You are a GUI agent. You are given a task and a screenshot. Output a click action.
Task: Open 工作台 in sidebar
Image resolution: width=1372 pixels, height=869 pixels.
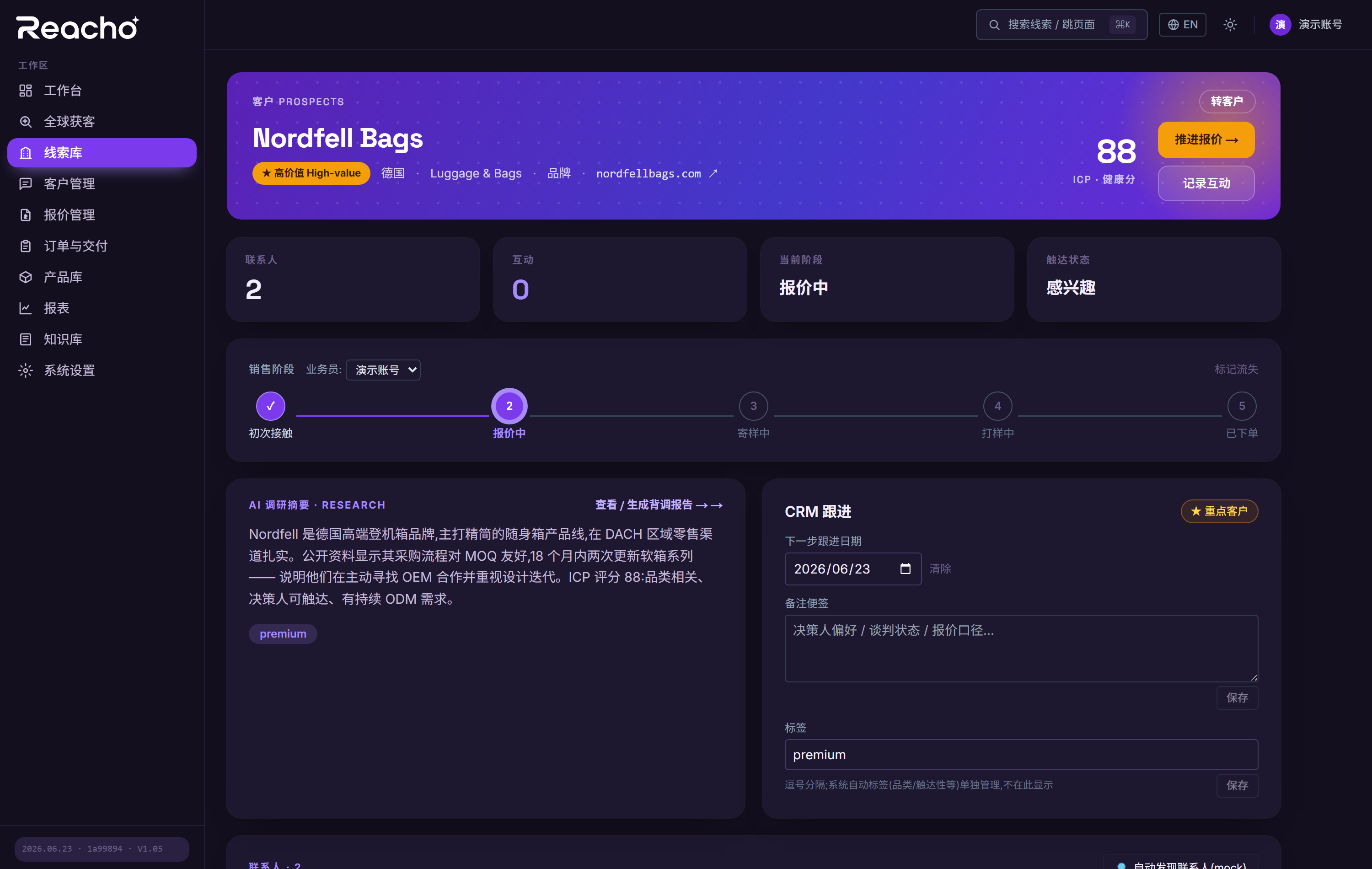102,91
